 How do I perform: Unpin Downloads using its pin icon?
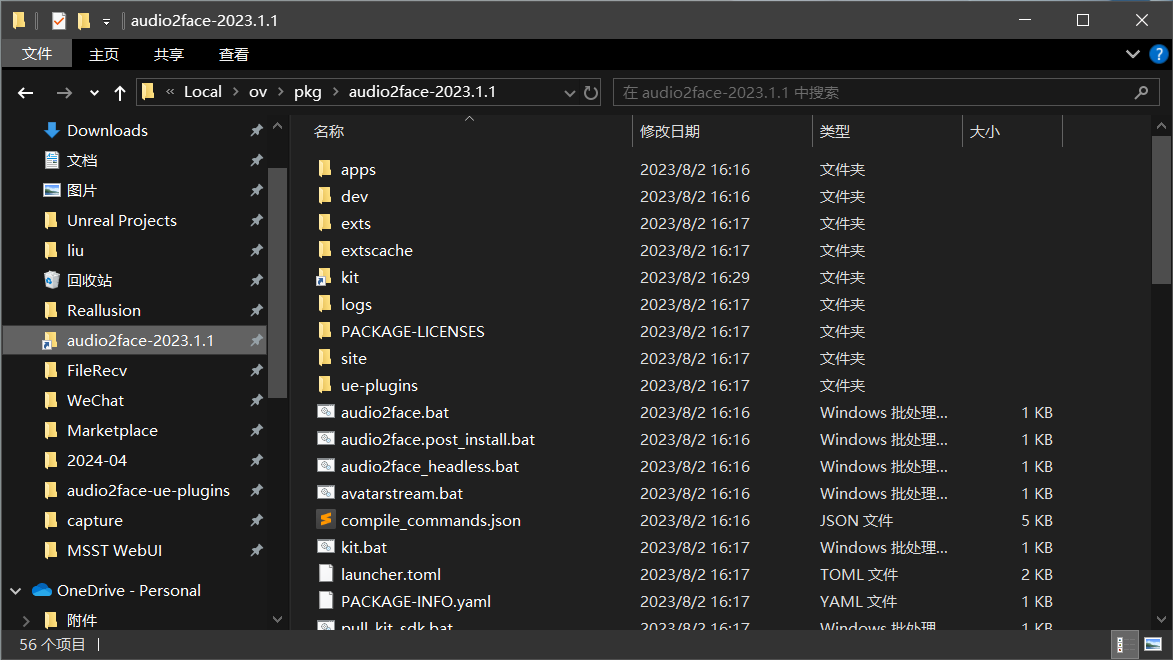click(256, 130)
